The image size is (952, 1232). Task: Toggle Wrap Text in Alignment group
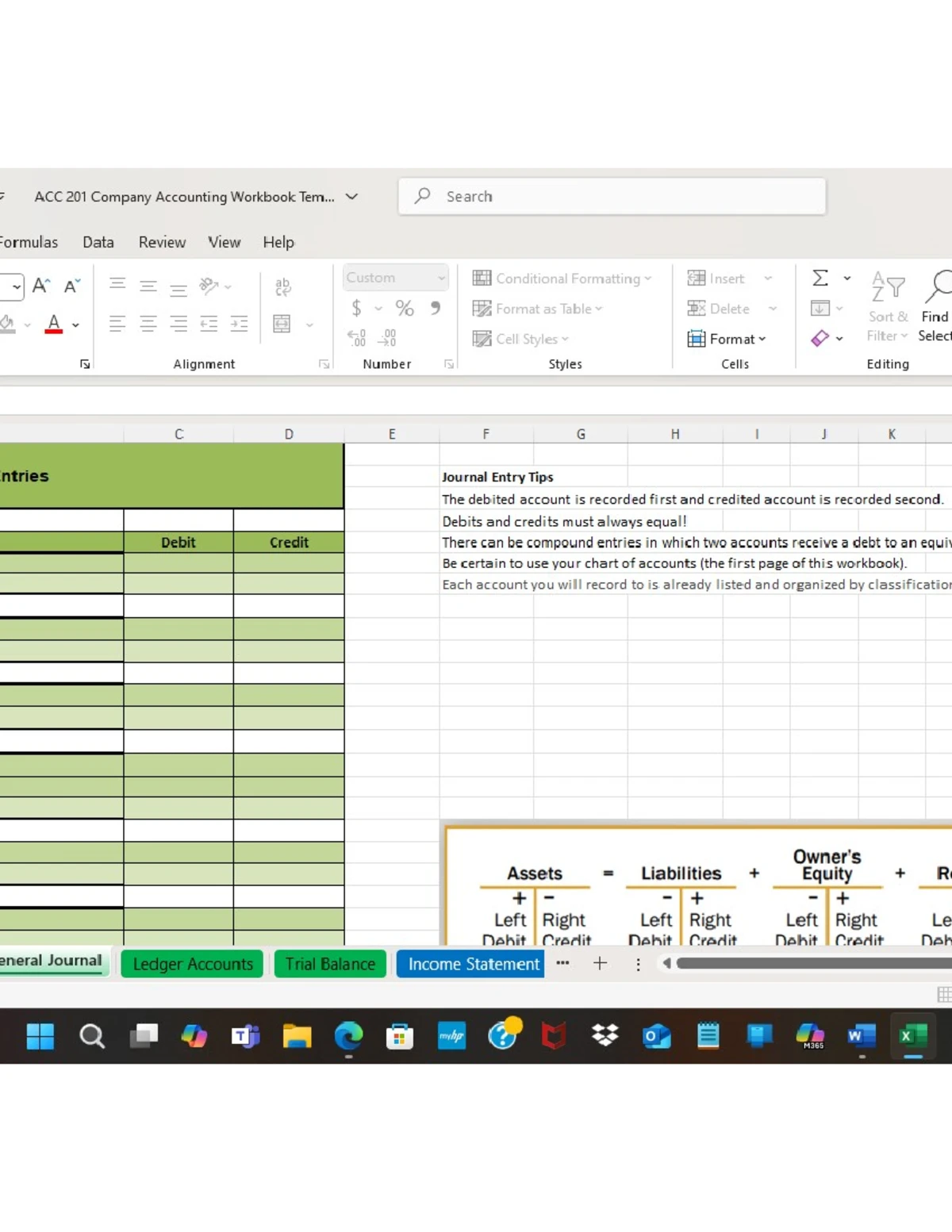282,286
